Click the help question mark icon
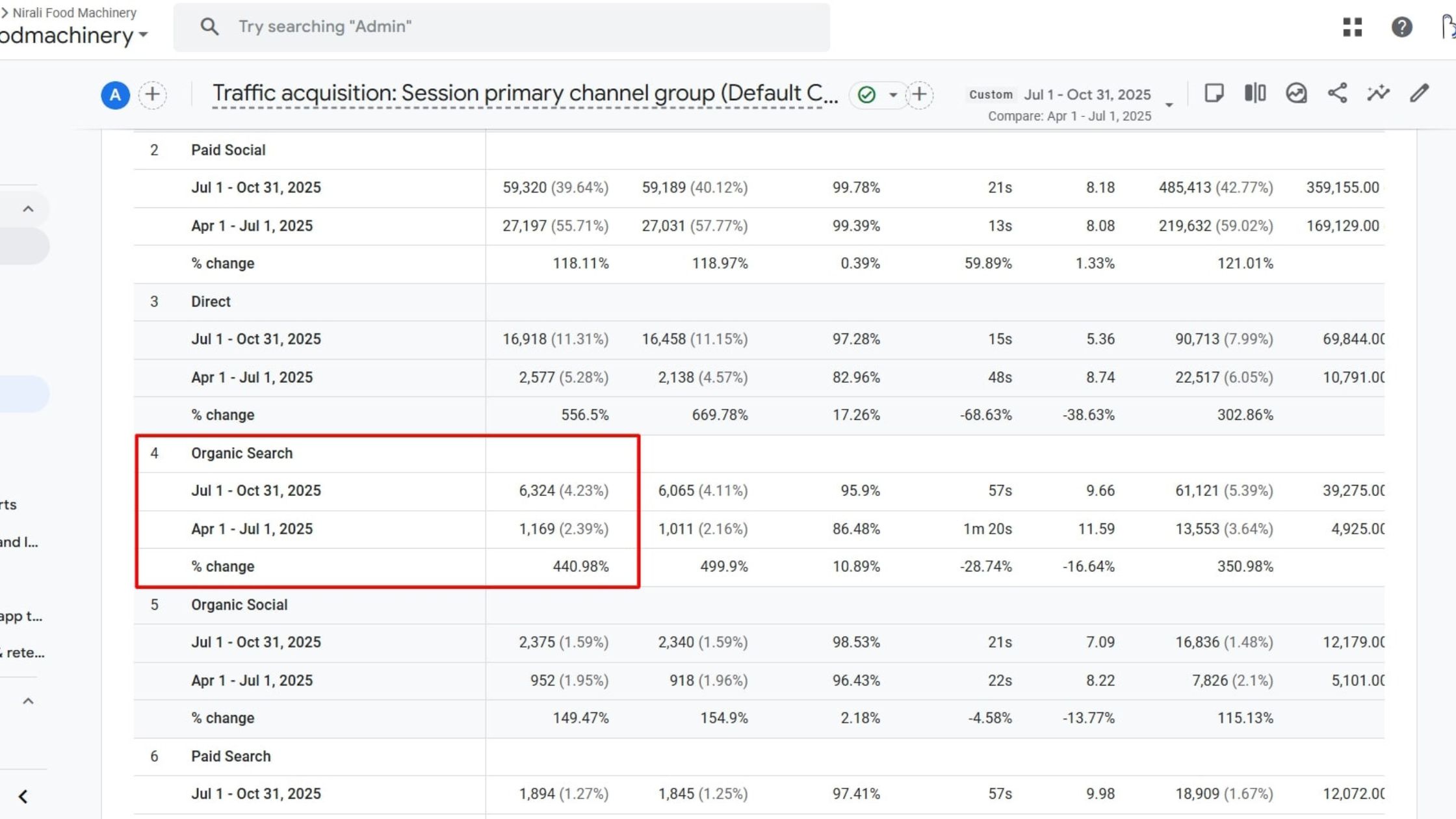 click(x=1401, y=27)
